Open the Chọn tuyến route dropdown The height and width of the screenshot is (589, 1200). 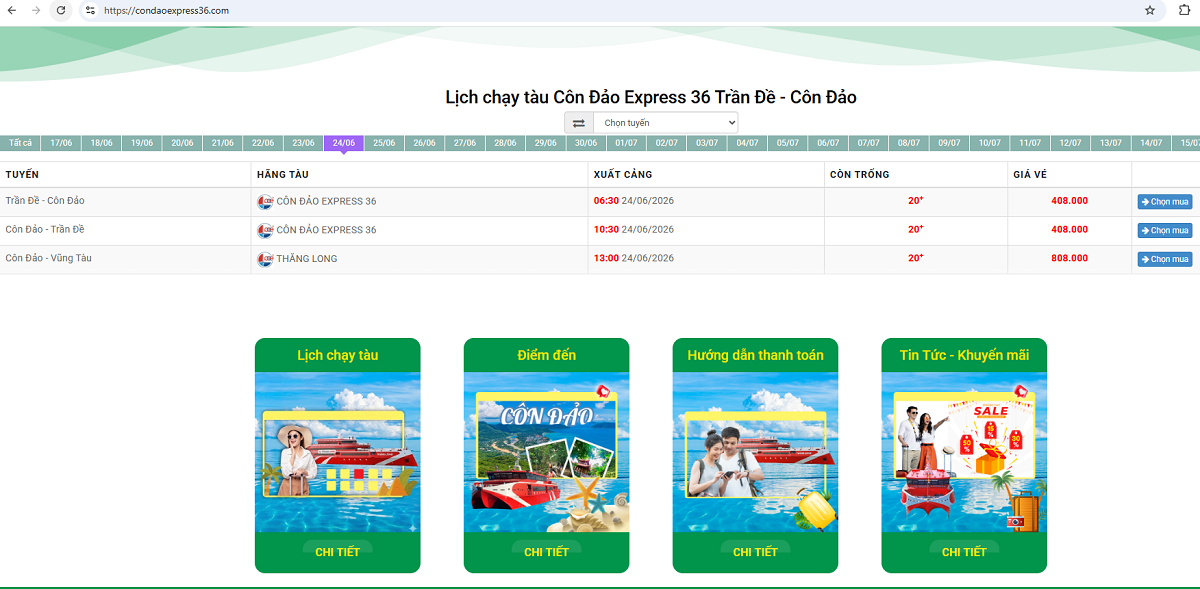(x=666, y=123)
